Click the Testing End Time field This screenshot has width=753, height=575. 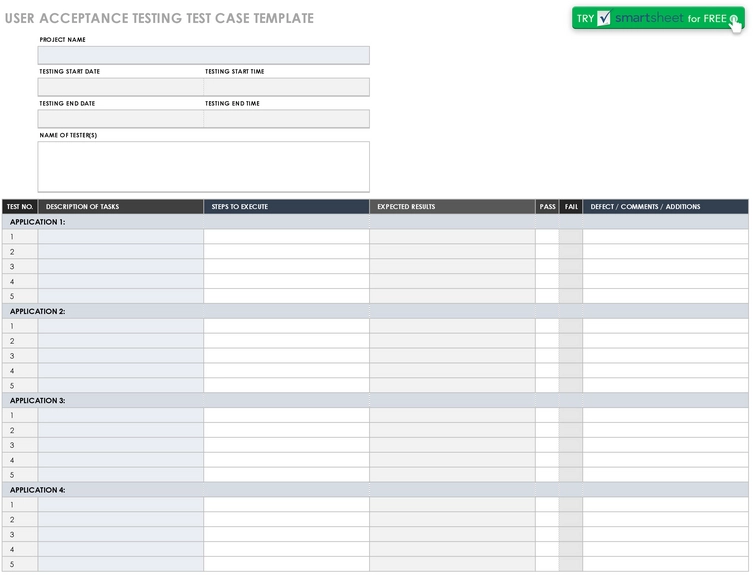287,119
